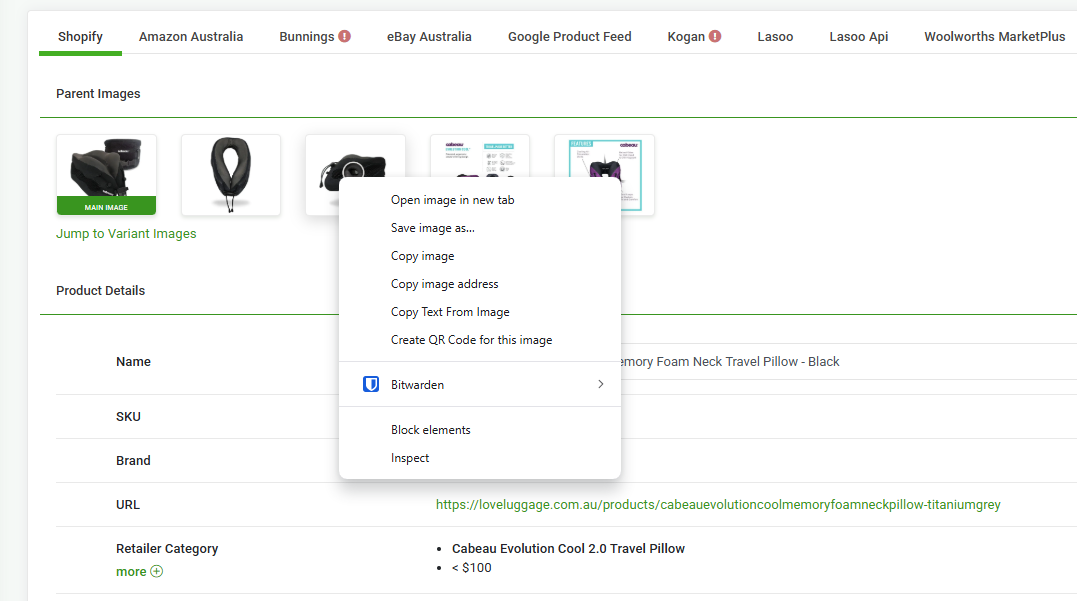The image size is (1077, 601).
Task: Expand the Bitwarden submenu arrow
Action: point(600,385)
